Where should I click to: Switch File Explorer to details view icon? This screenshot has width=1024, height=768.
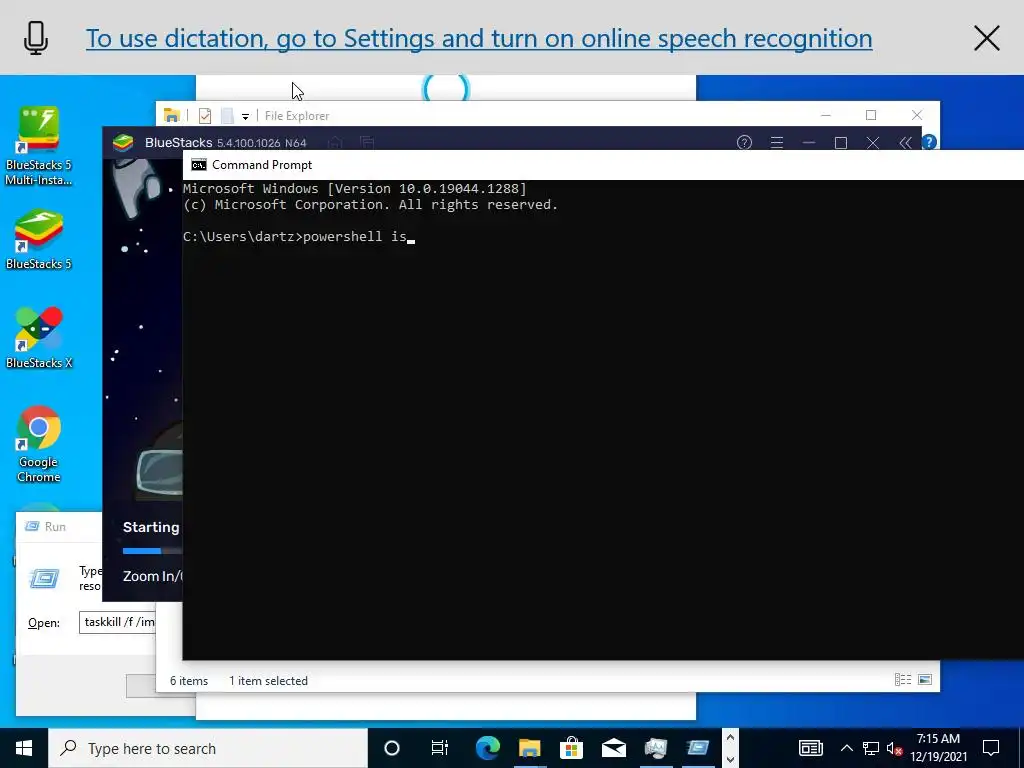coord(903,680)
